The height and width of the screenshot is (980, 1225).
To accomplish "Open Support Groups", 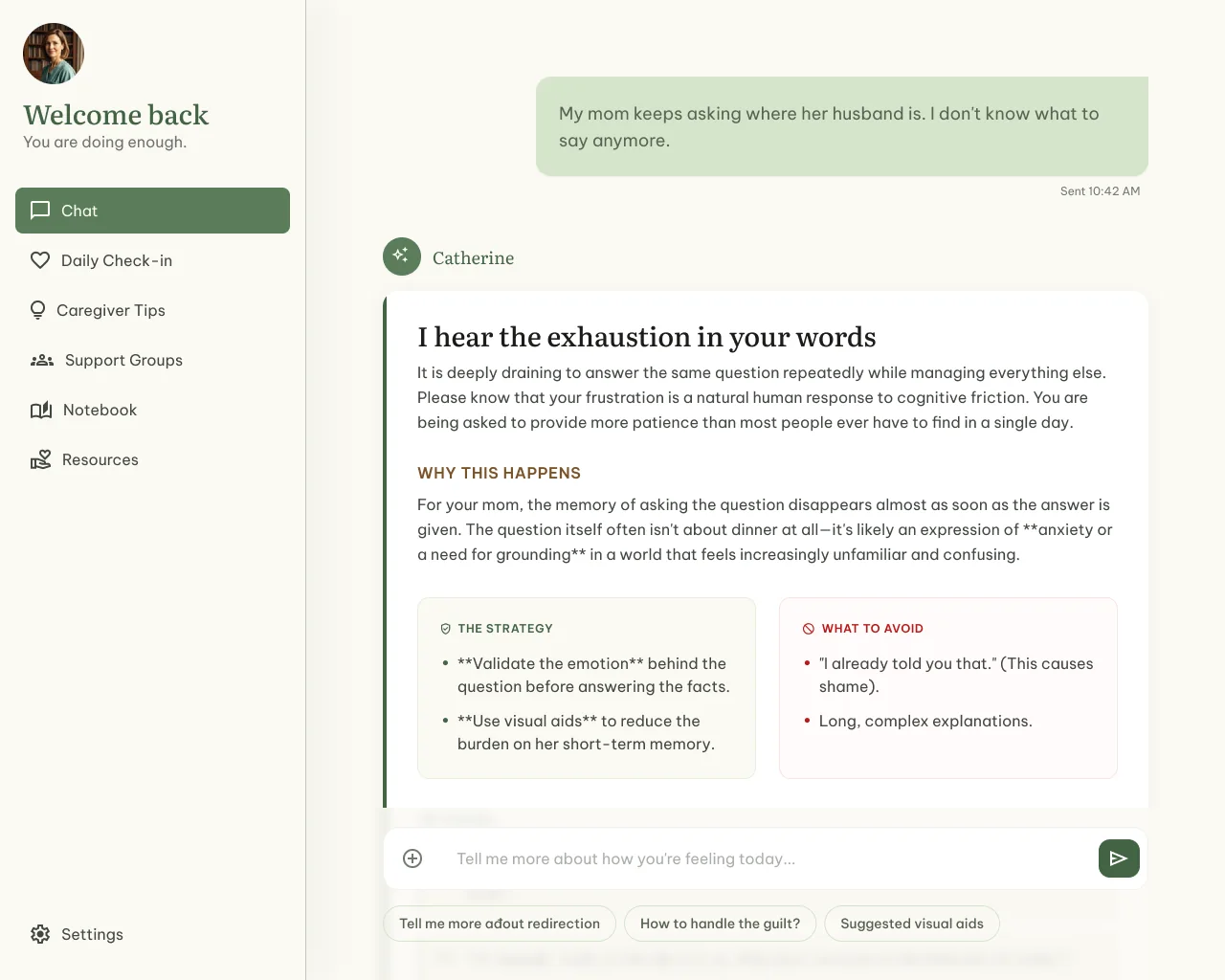I will pos(152,360).
